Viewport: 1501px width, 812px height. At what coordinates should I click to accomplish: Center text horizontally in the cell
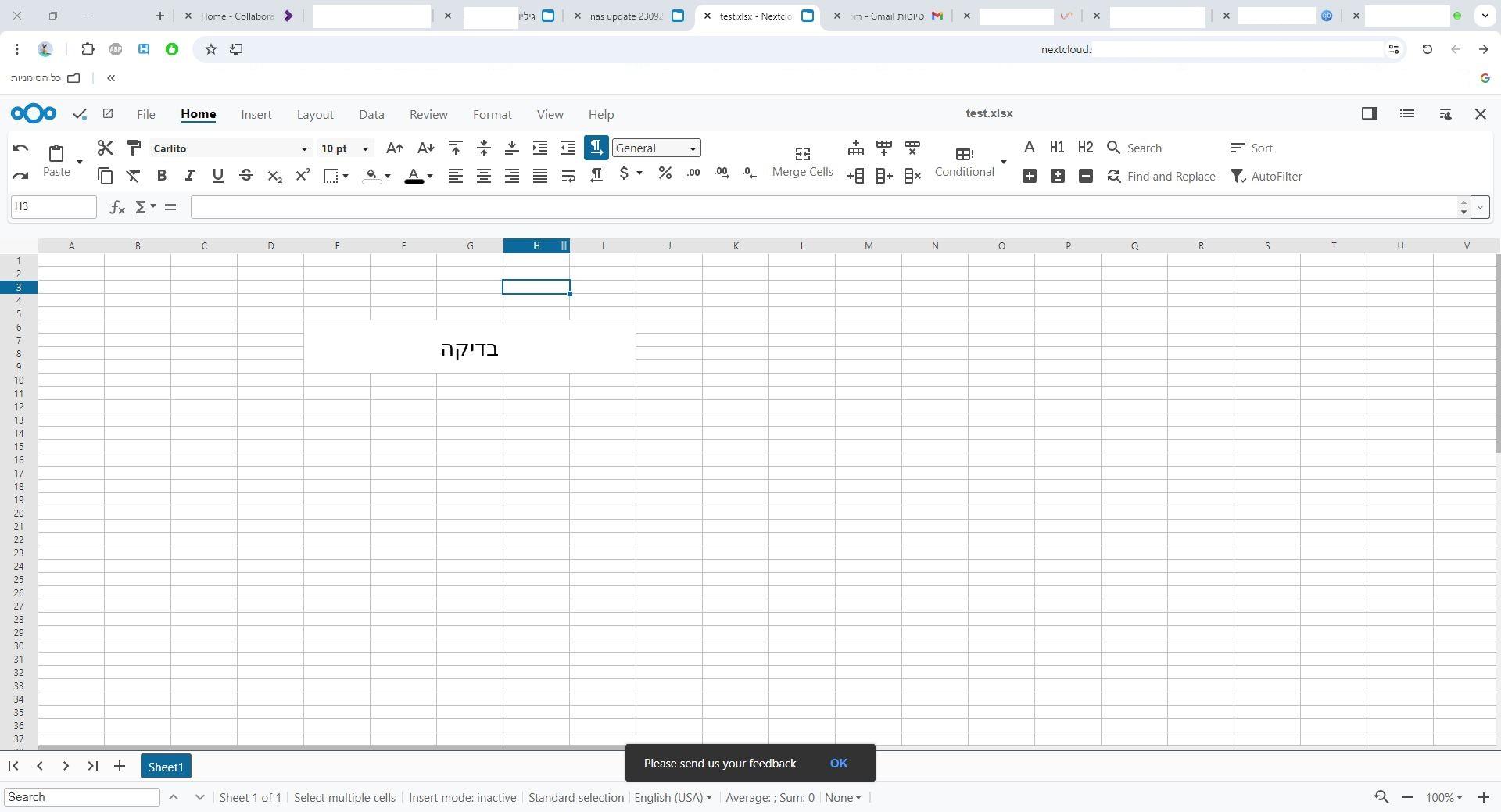click(x=484, y=176)
